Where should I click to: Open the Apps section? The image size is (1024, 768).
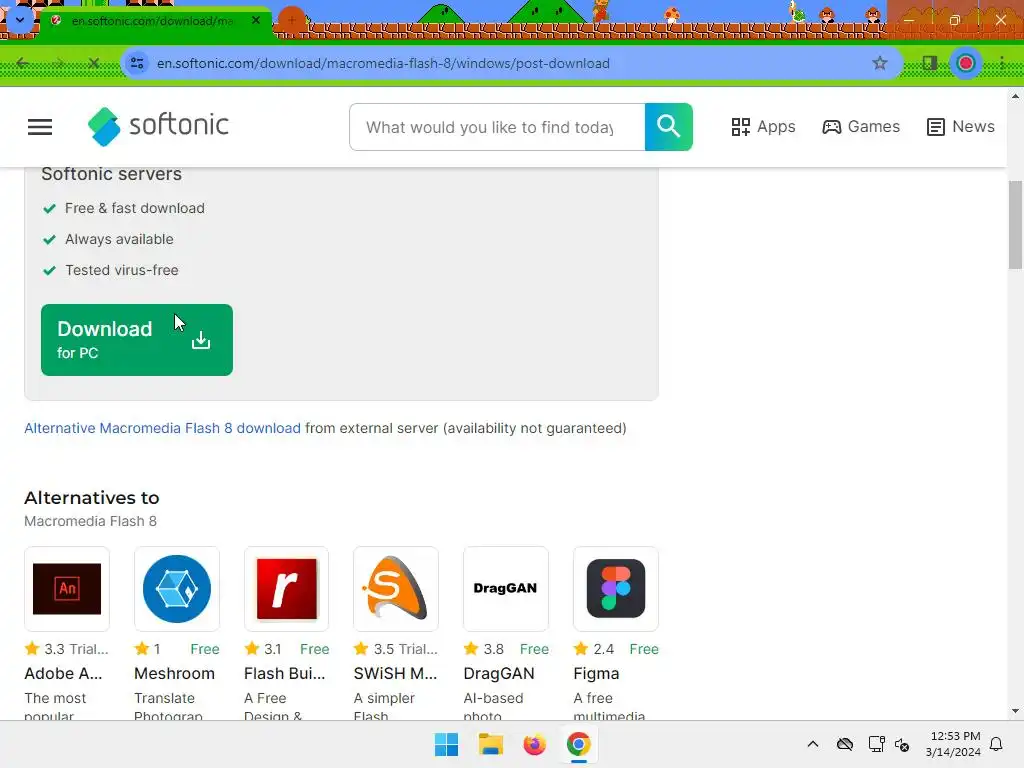pyautogui.click(x=763, y=127)
